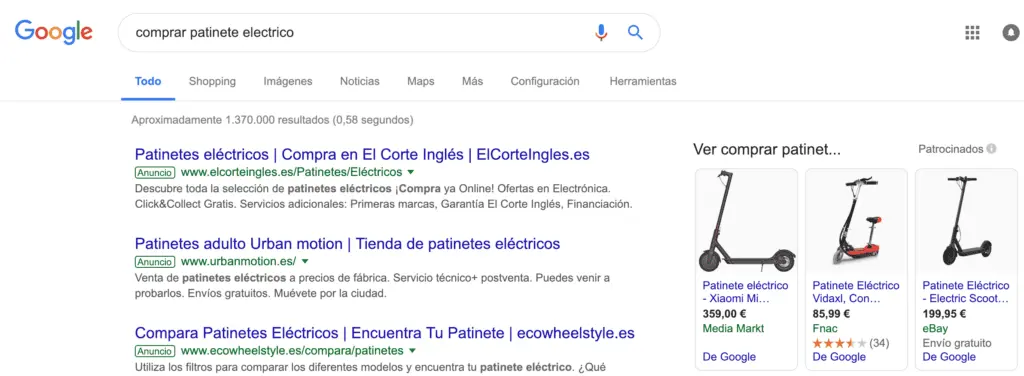Screen dimensions: 1024x376
Task: Click the red Vidaxl scooter image
Action: click(856, 222)
